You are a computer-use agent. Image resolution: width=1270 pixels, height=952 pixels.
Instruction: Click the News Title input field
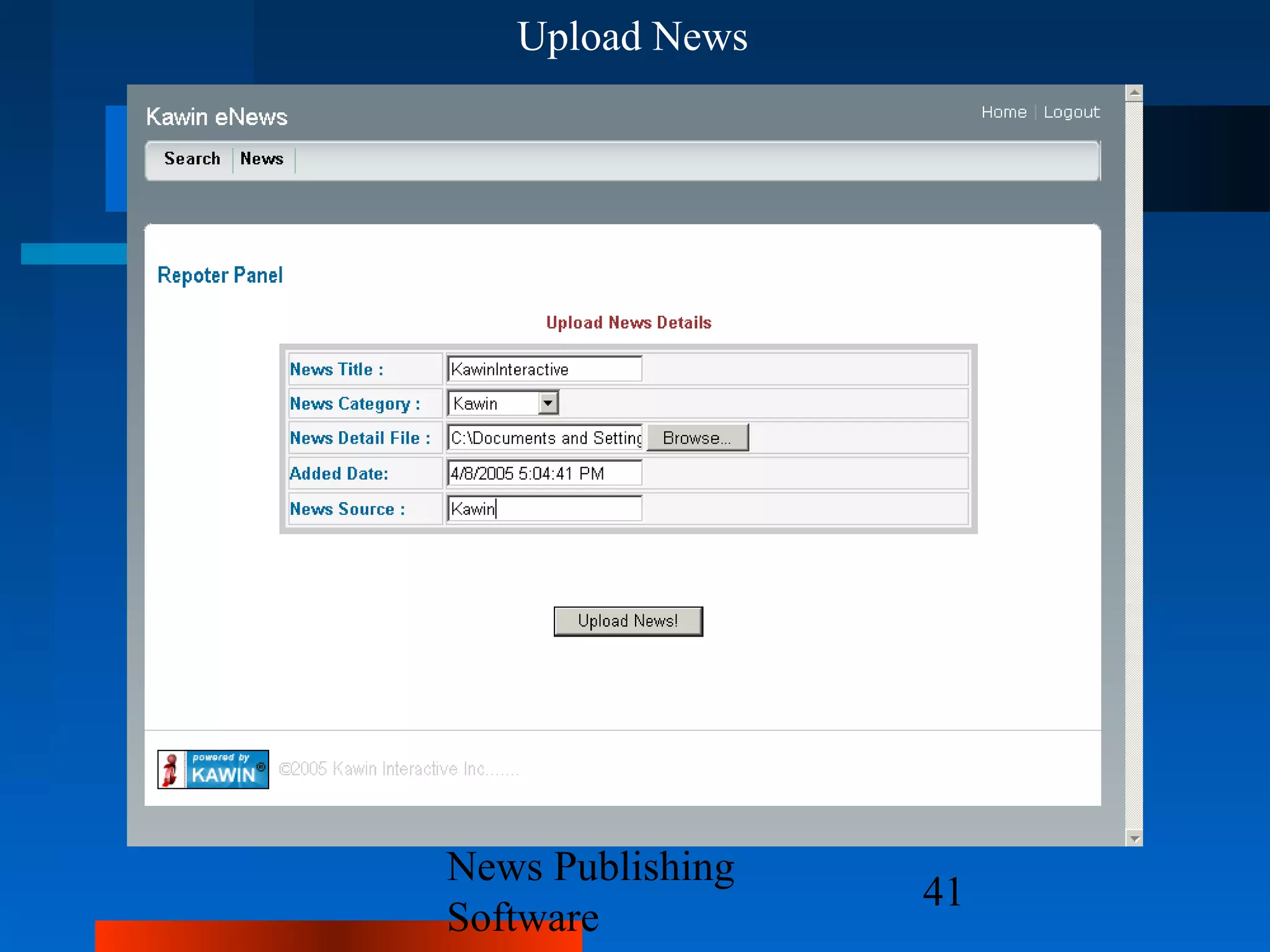click(544, 369)
